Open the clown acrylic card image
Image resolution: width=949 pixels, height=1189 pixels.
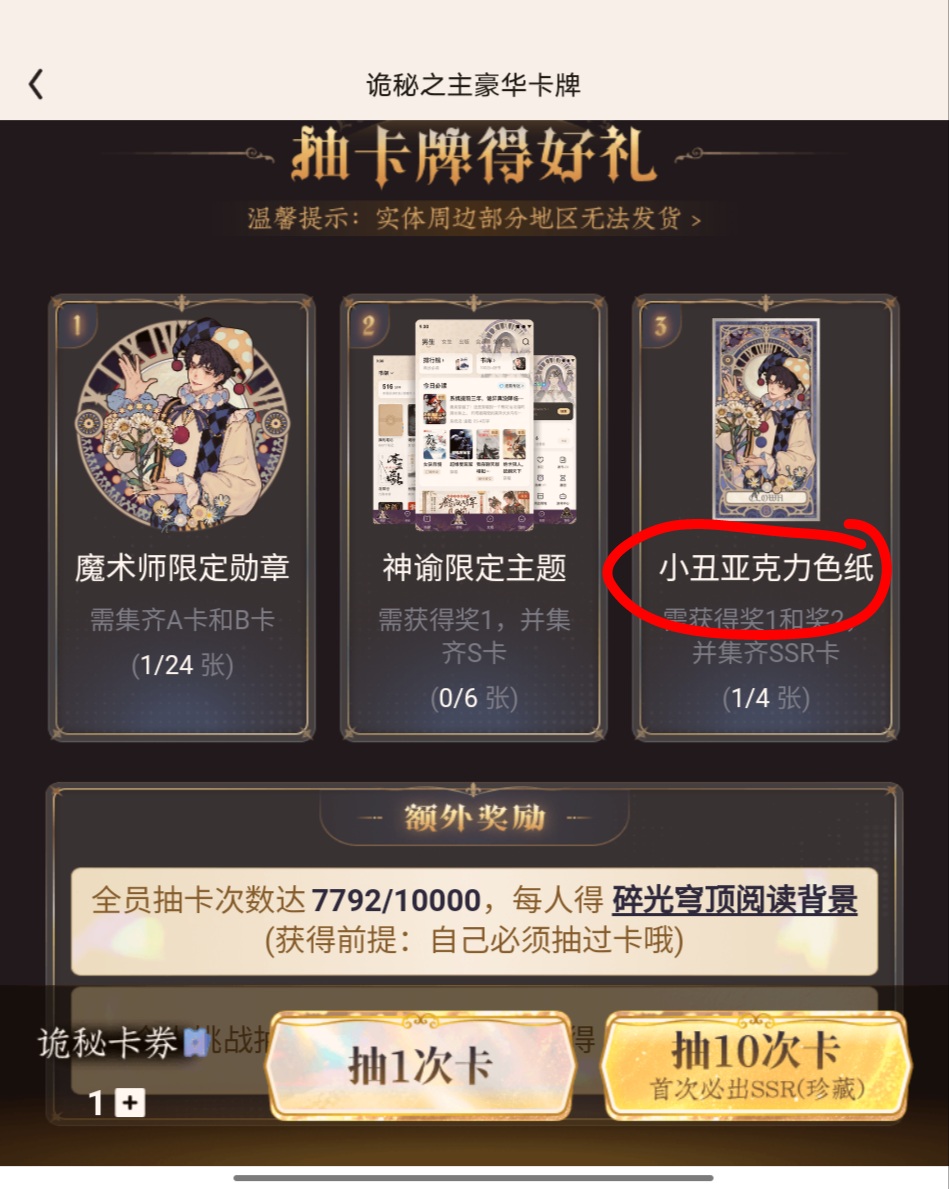coord(766,419)
